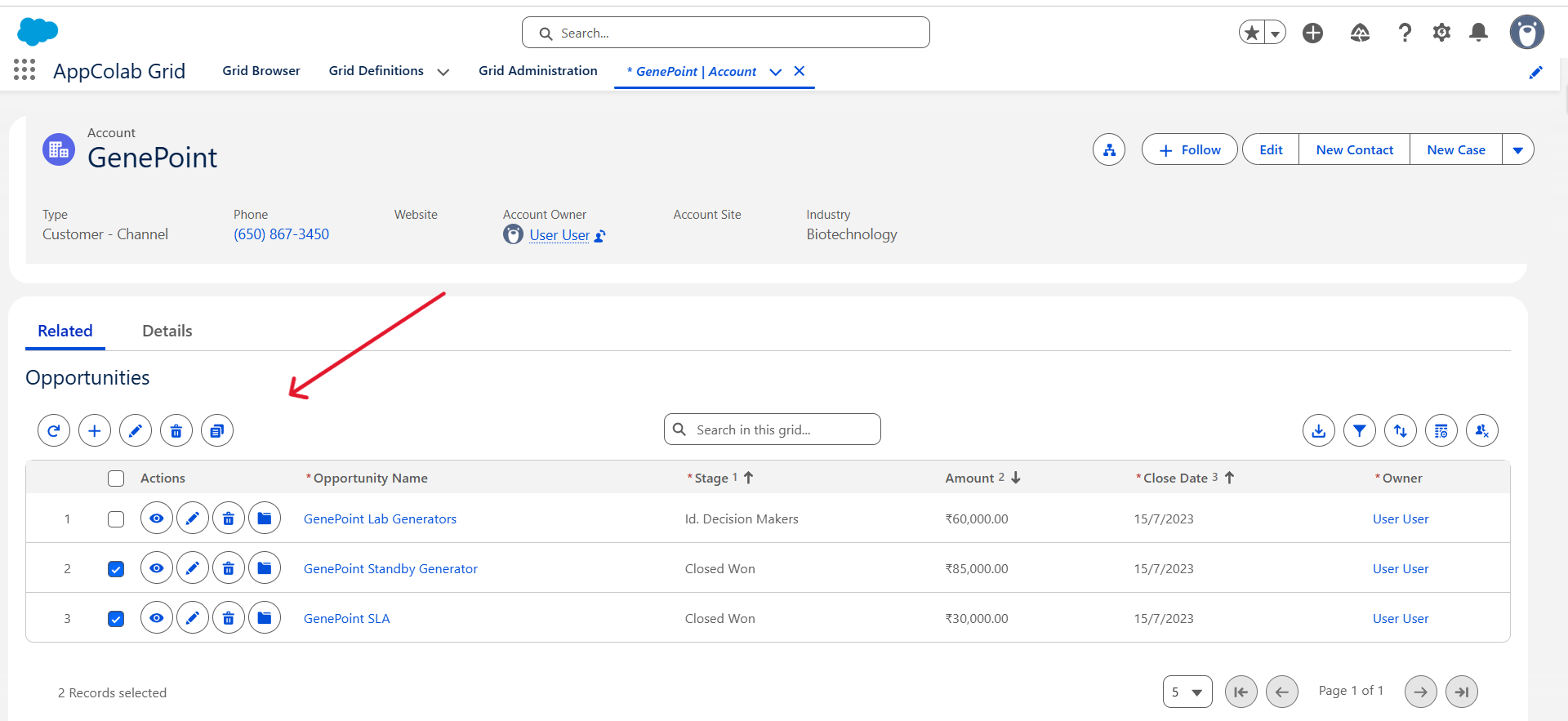Delete selected records with toolbar trash icon
Screen dimensions: 1568x721
click(176, 430)
